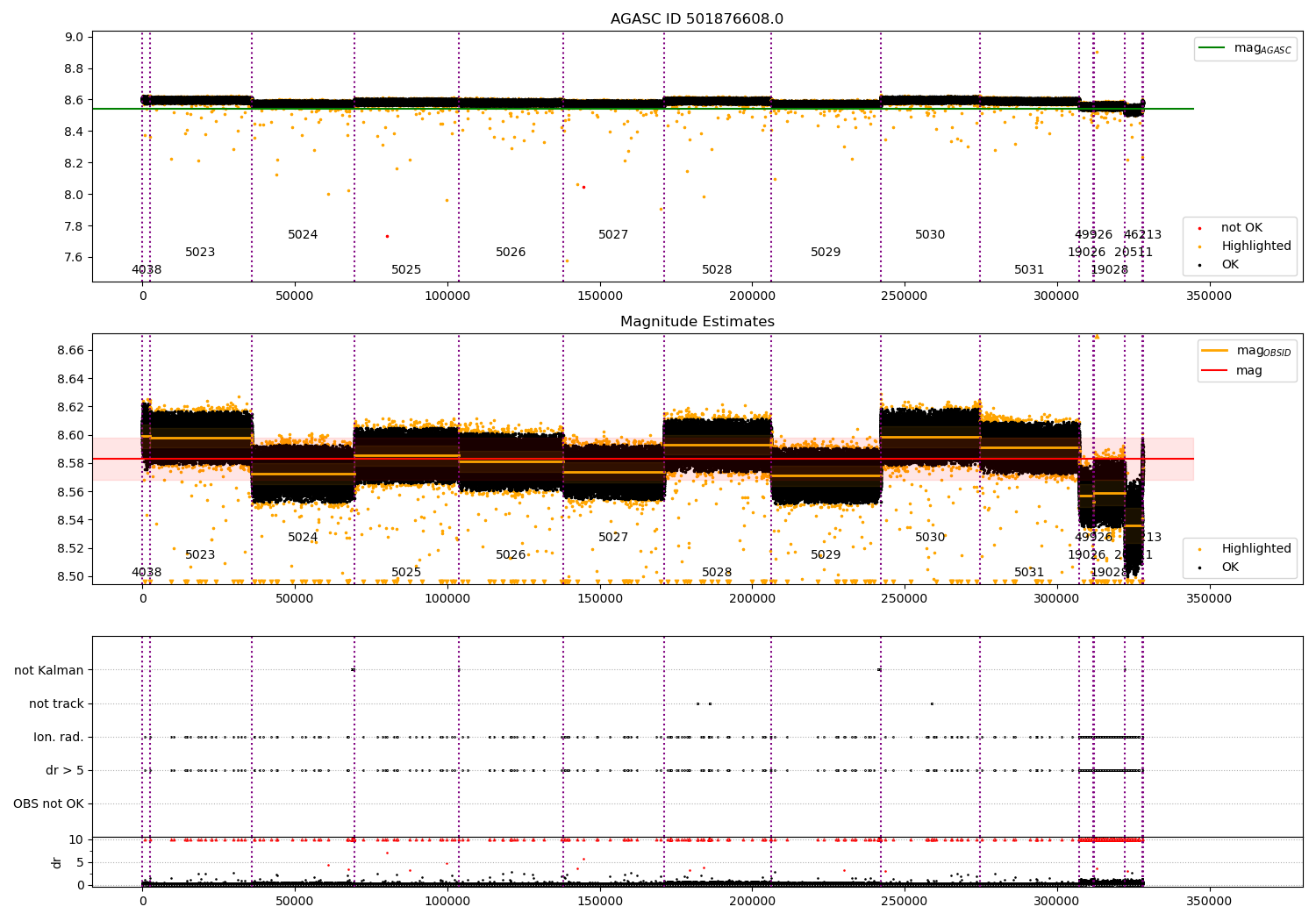Click observation label 4038 in top plot
Screen dimensions: 1316x921
[x=147, y=270]
